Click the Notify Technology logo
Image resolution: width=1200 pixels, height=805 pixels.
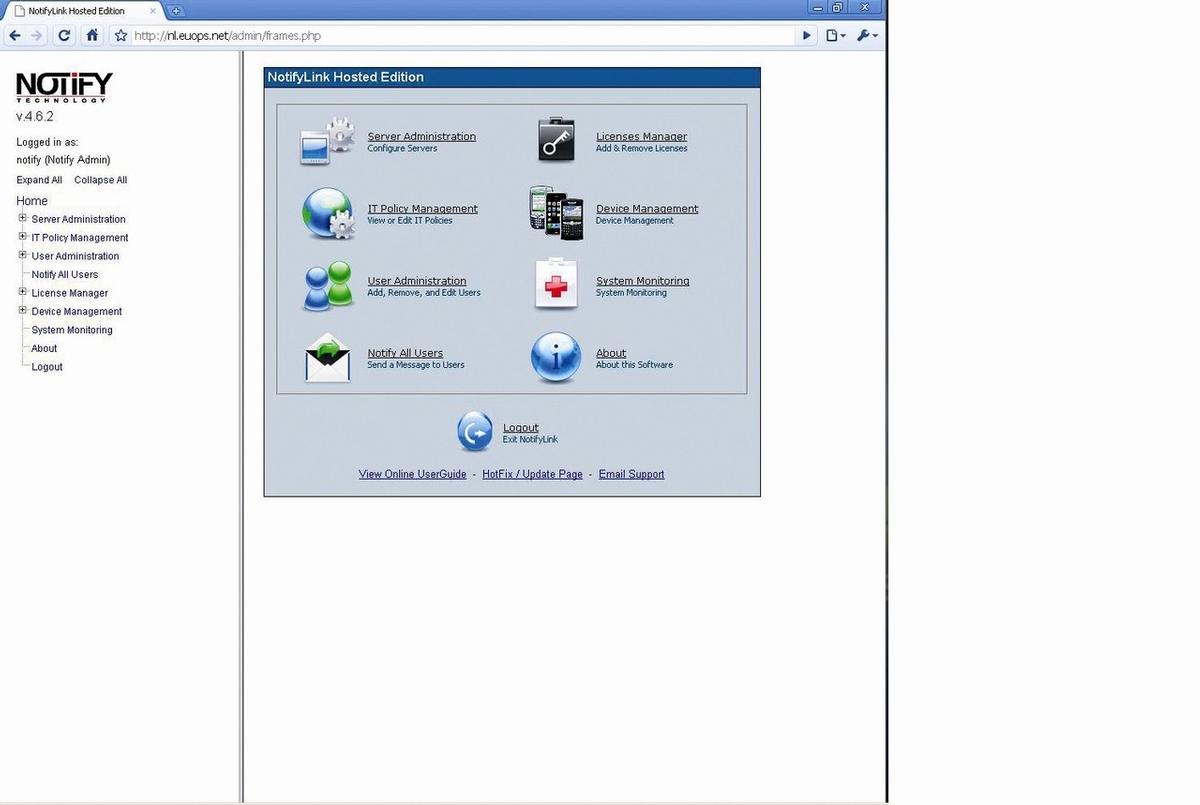64,87
